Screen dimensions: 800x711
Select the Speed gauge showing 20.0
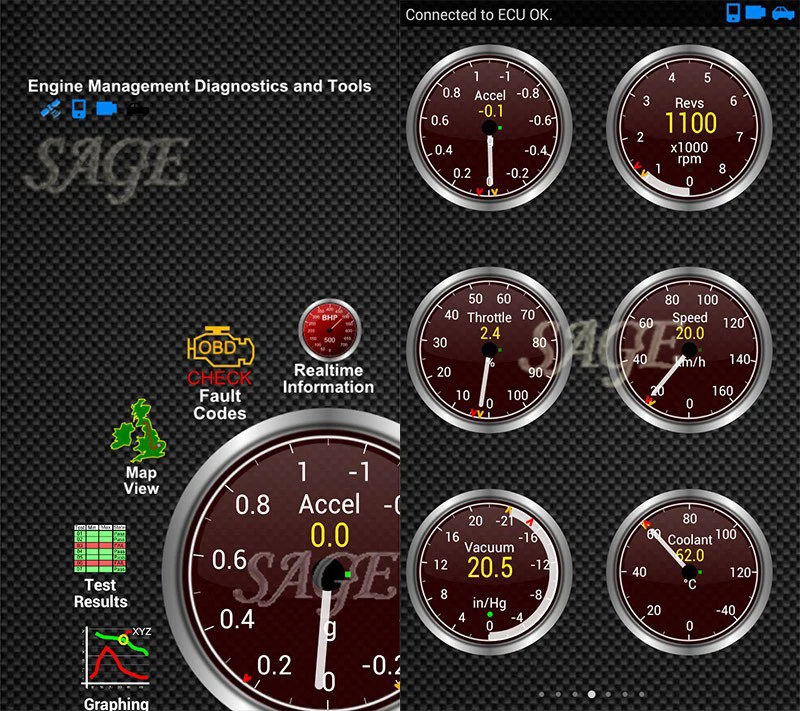click(689, 350)
